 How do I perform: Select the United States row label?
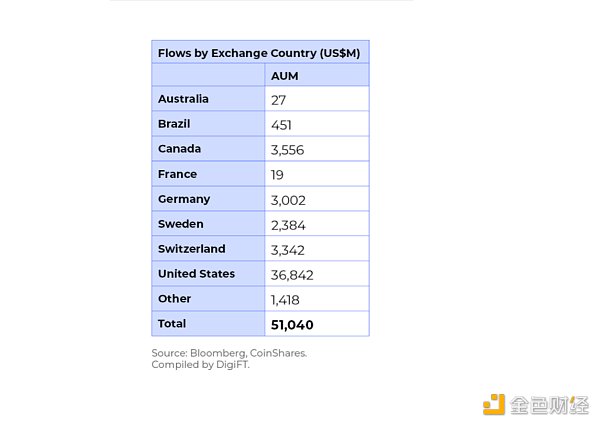[x=196, y=273]
